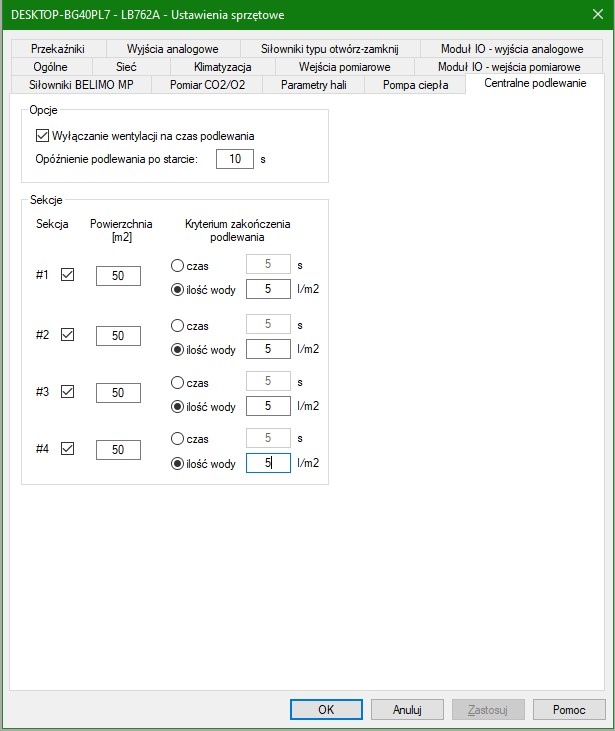Select ilość wody radio for section #3
Screen dimensions: 615x731
(x=177, y=407)
